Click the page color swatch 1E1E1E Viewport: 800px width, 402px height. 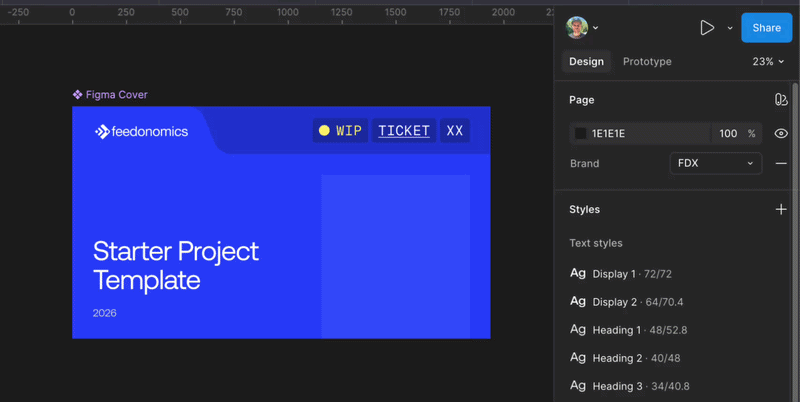point(581,134)
